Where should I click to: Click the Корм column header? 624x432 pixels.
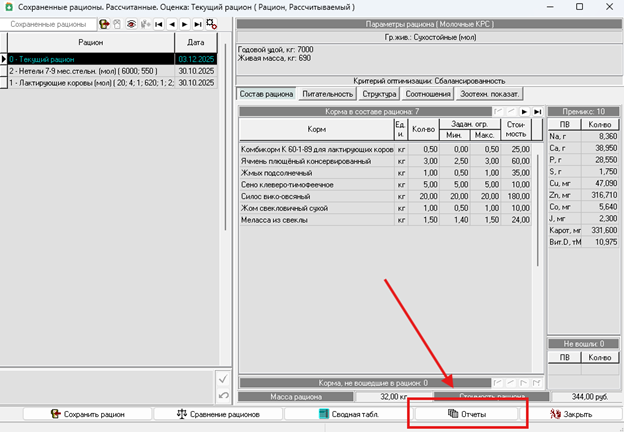pos(316,129)
